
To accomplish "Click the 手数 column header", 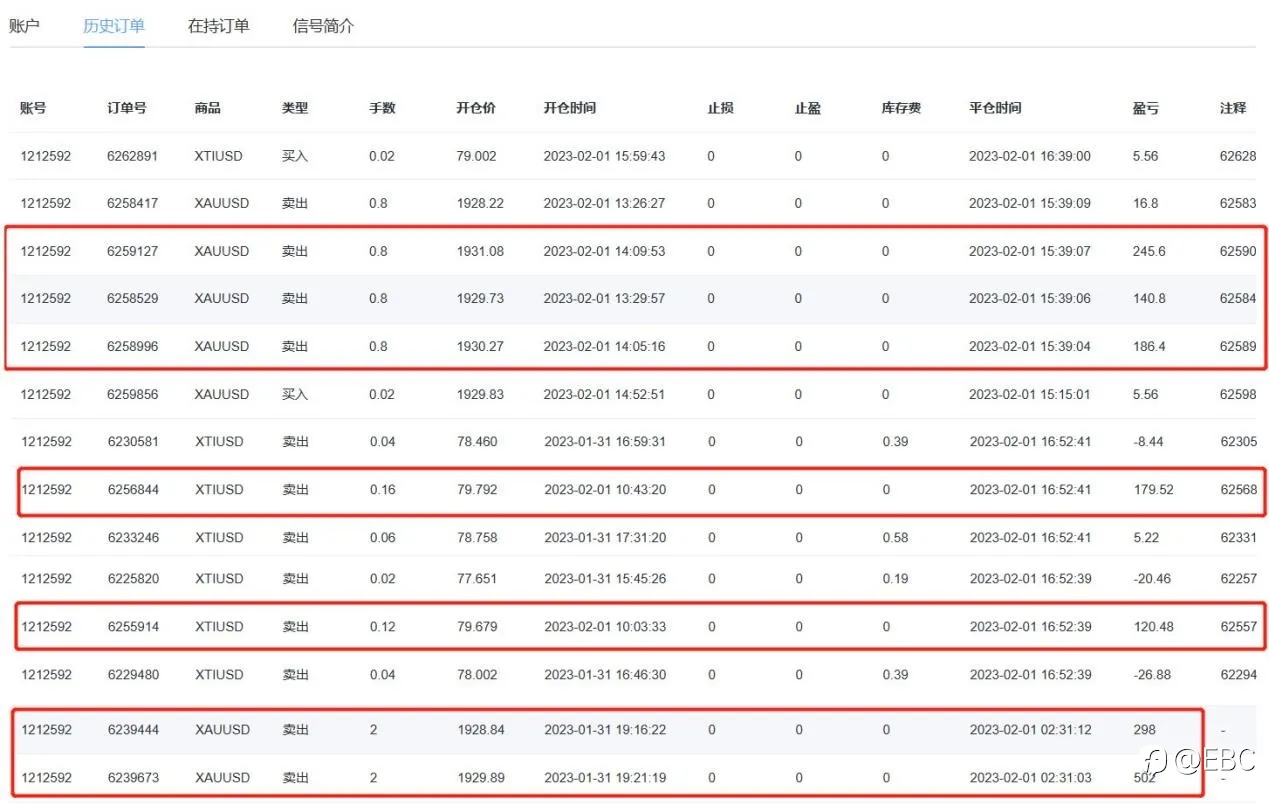I will point(382,108).
